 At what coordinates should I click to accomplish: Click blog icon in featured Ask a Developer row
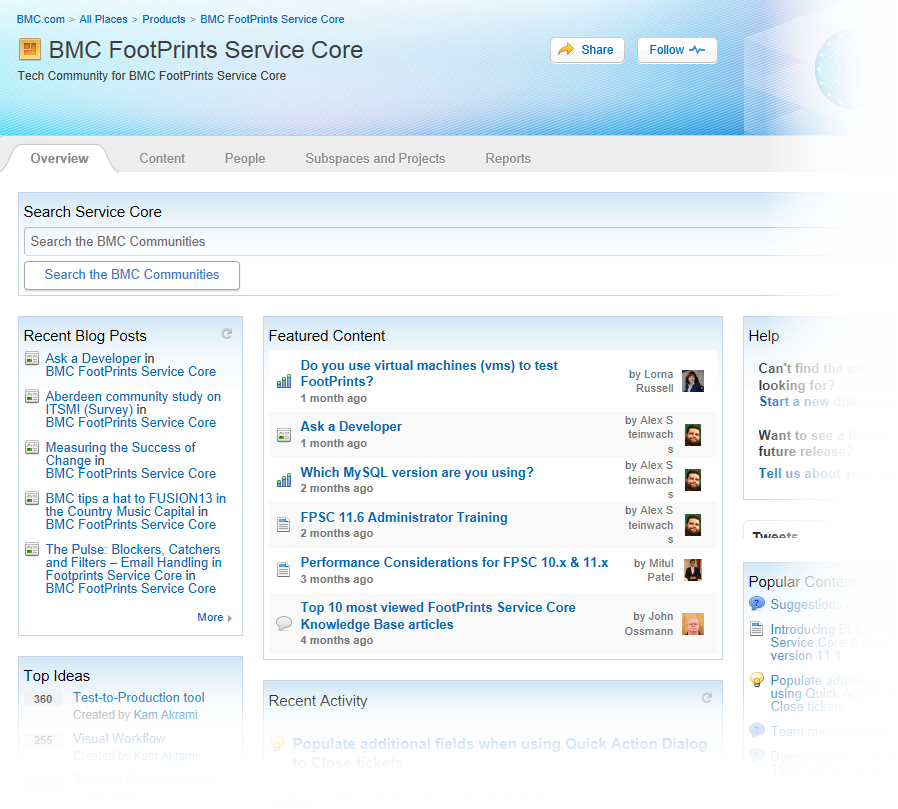click(x=284, y=435)
